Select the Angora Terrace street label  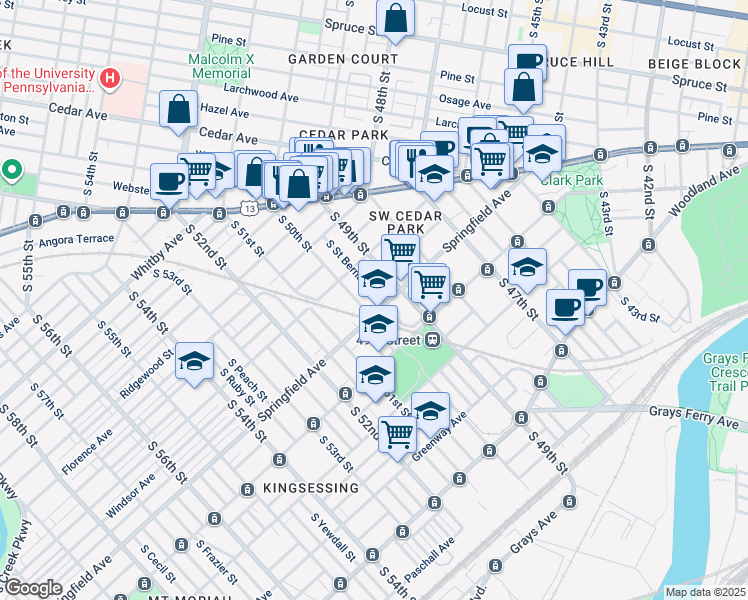(76, 240)
